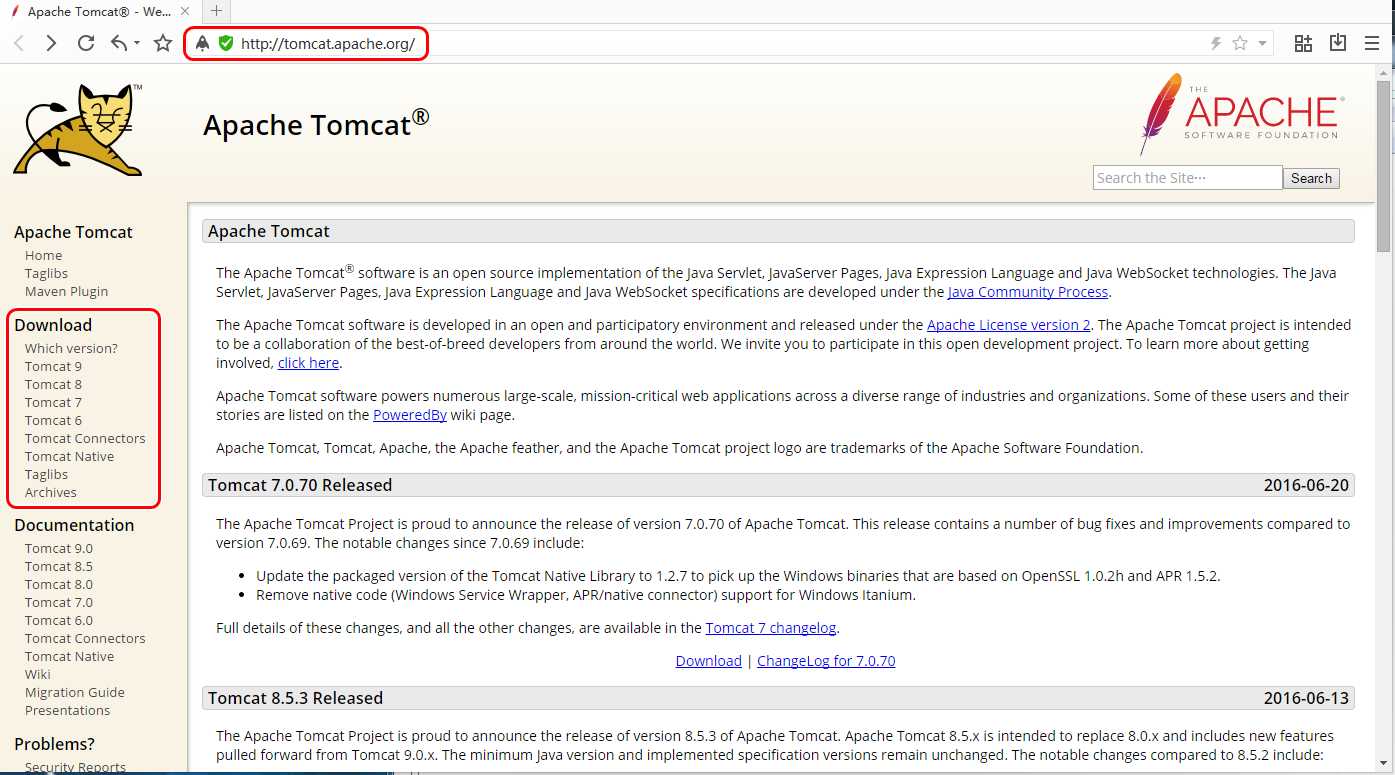Open Tomcat 8.5 documentation link
The height and width of the screenshot is (775, 1395).
point(58,566)
